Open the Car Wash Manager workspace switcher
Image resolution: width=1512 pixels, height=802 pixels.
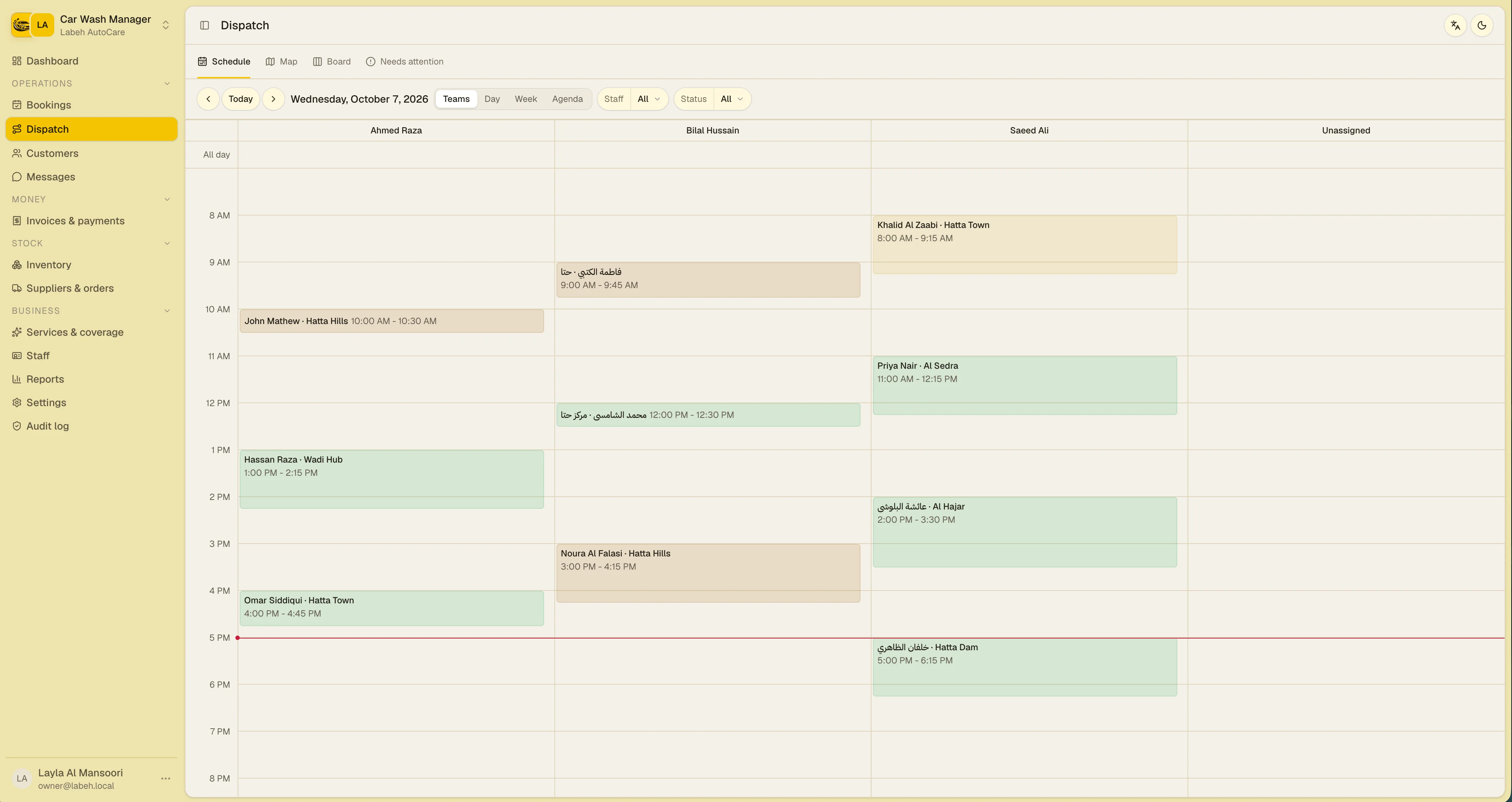[x=91, y=25]
